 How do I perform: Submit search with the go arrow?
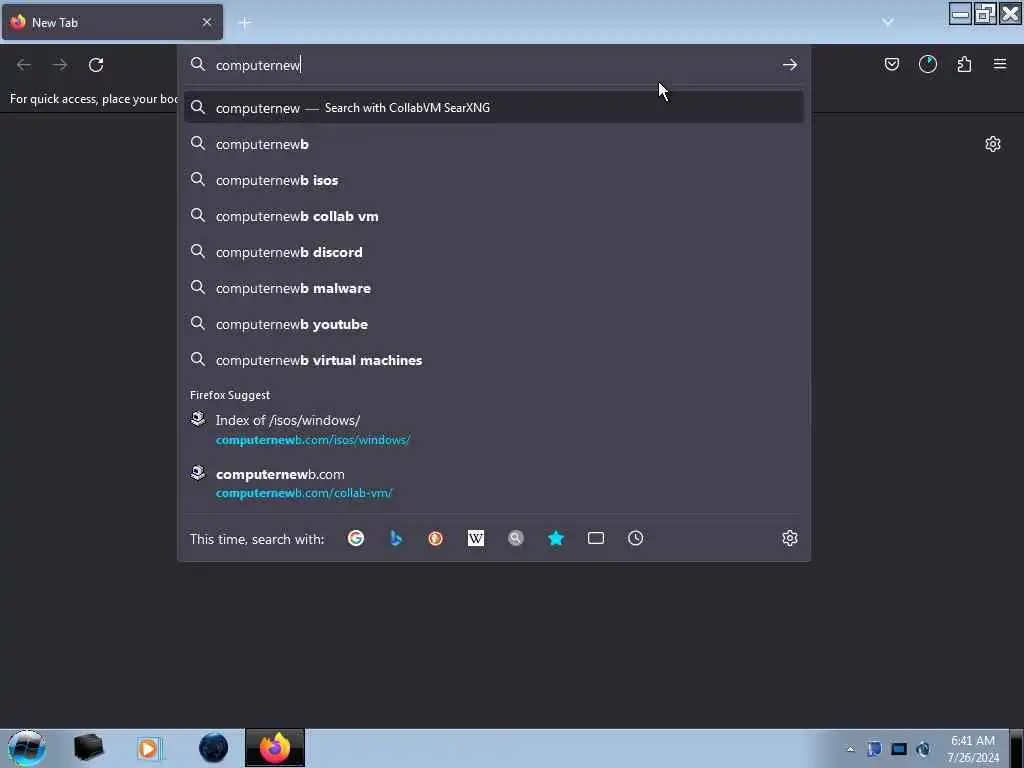[x=790, y=65]
